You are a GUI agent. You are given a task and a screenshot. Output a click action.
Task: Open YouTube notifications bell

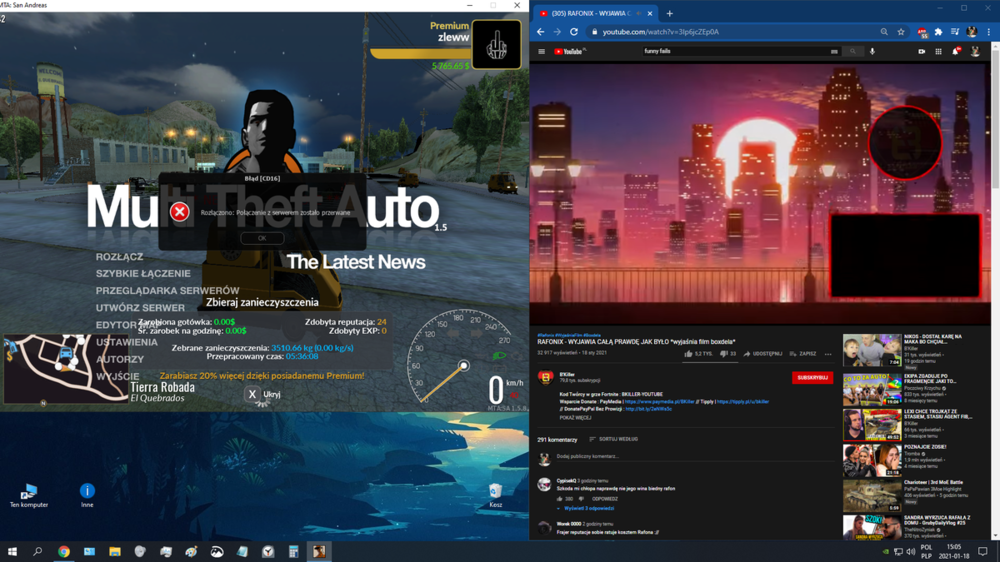pyautogui.click(x=955, y=52)
